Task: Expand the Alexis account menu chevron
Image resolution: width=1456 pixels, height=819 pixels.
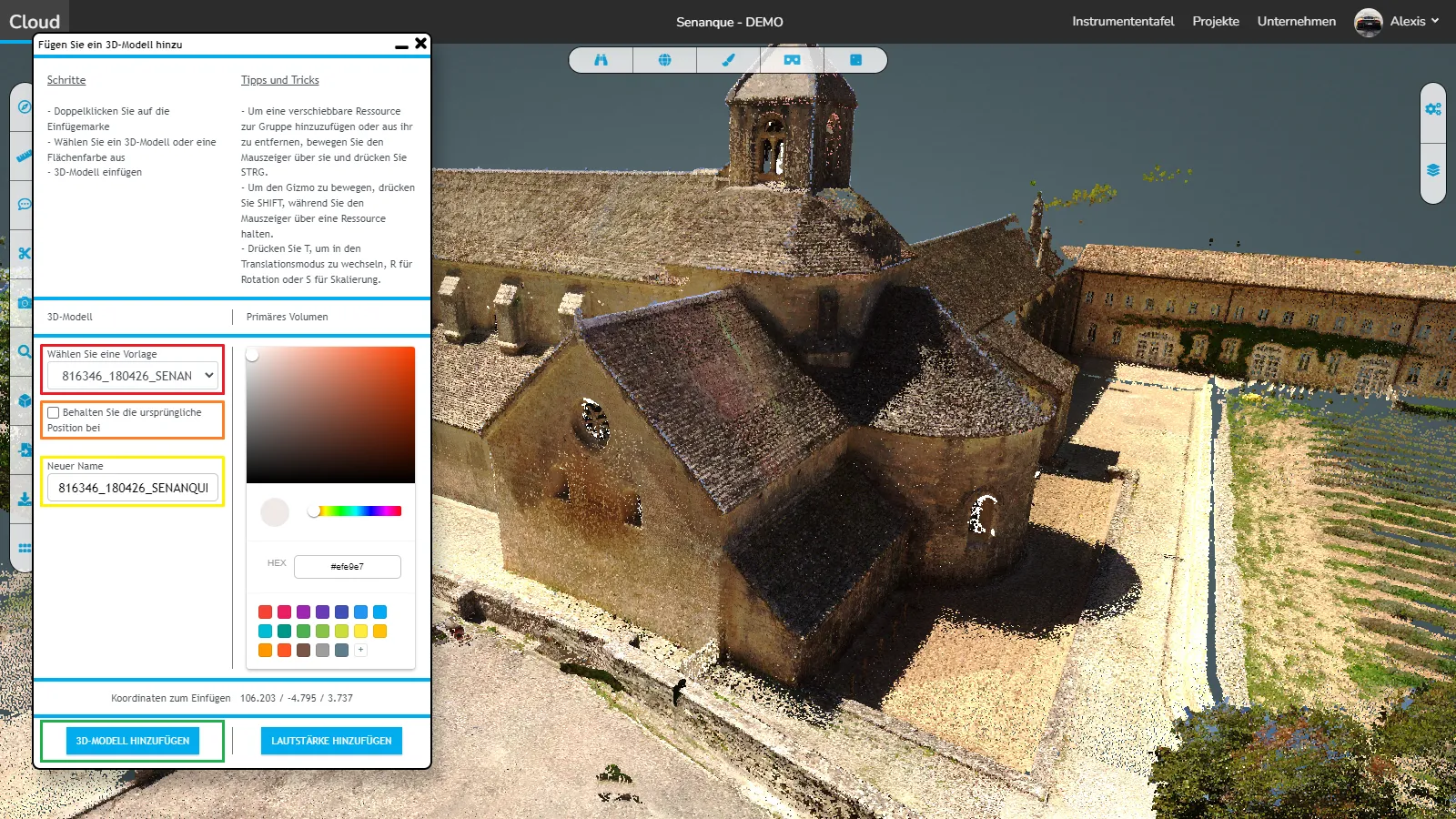Action: tap(1435, 21)
